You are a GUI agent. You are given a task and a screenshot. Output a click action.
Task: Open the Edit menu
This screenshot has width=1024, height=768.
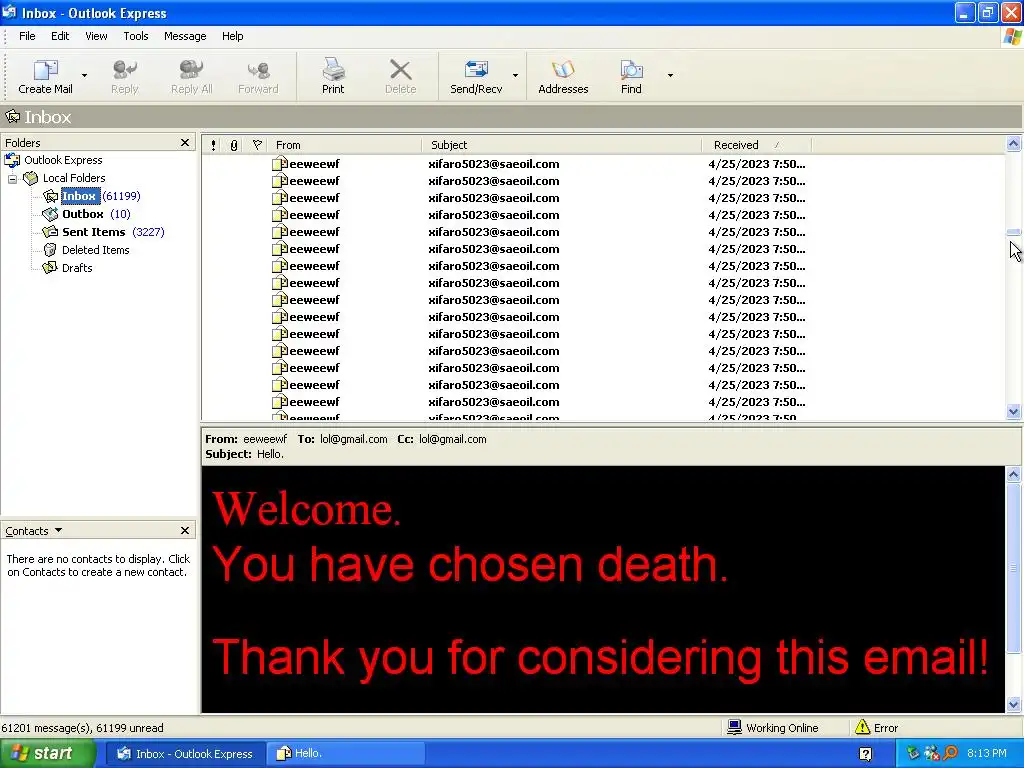(x=60, y=36)
